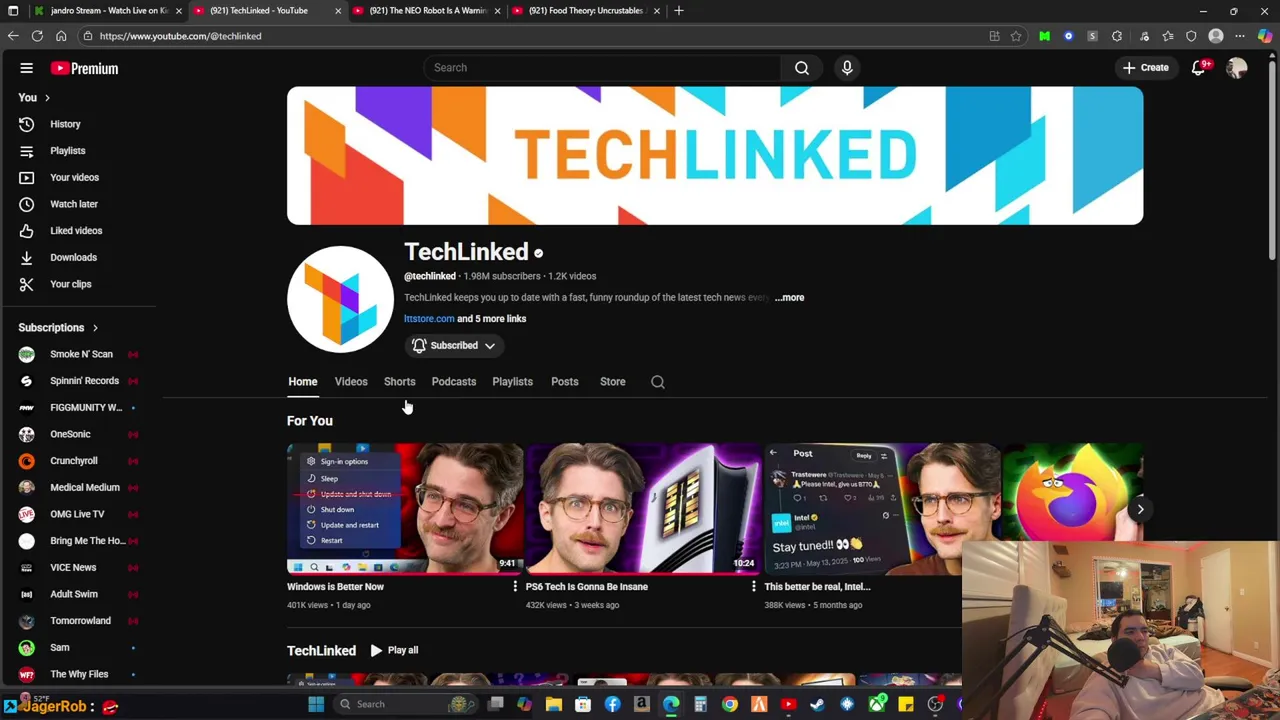This screenshot has height=720, width=1280.
Task: Expand the You section chevron
Action: pyautogui.click(x=47, y=98)
